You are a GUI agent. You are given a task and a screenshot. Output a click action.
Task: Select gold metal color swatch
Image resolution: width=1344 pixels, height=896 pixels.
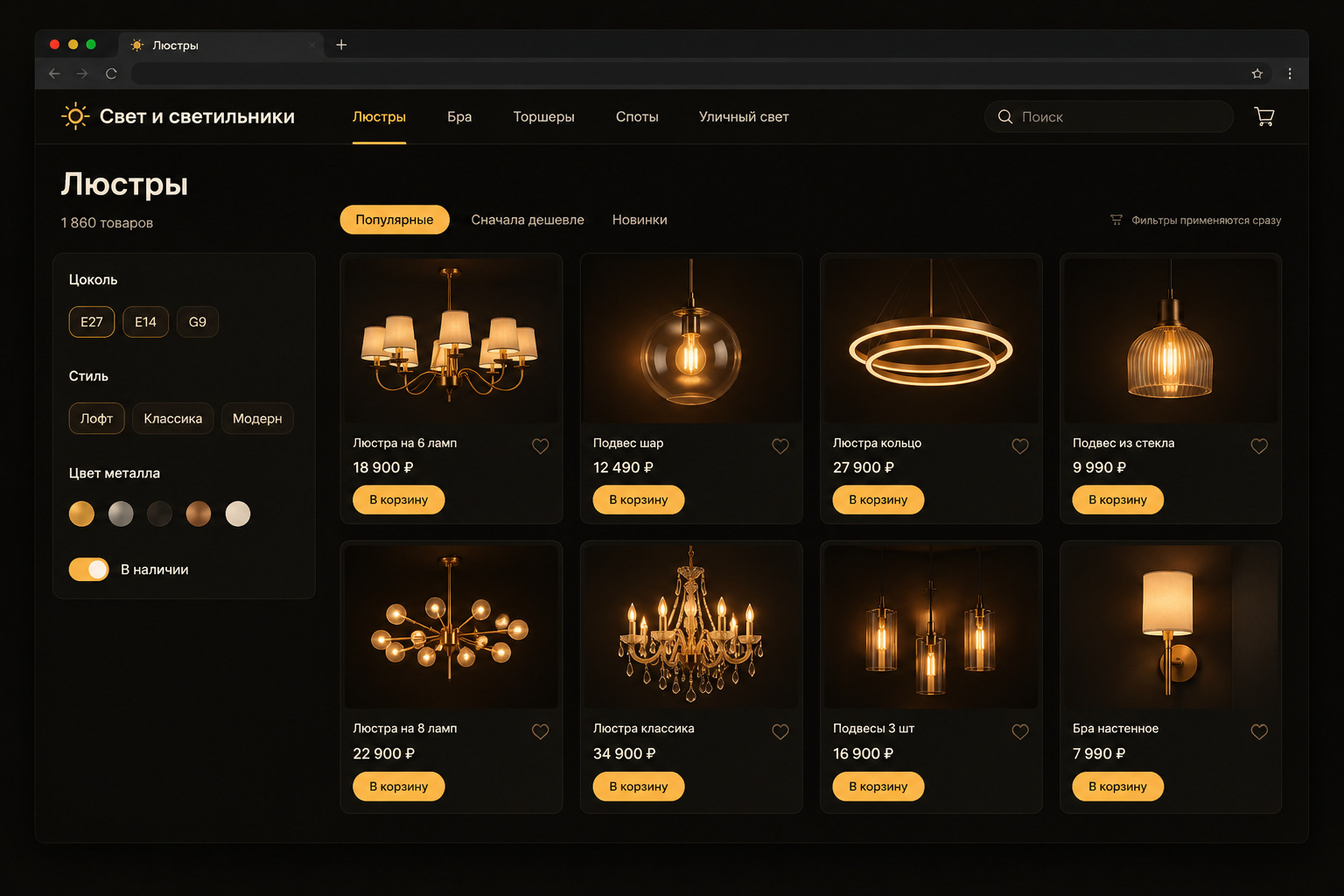click(x=81, y=514)
